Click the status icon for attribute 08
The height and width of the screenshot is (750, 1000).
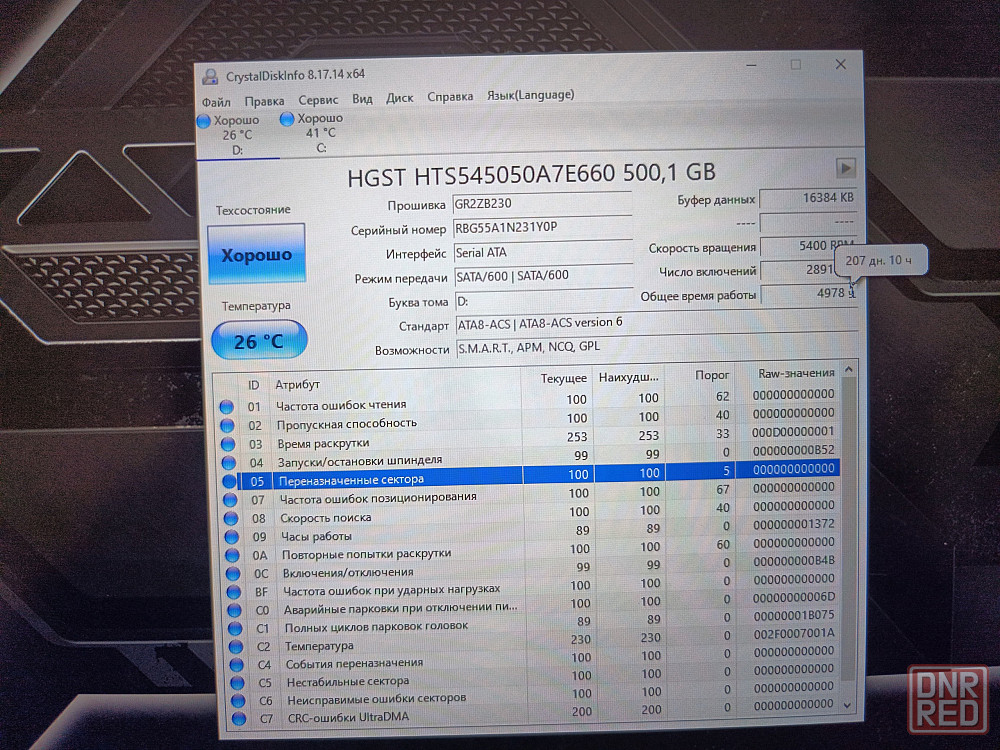tap(231, 518)
